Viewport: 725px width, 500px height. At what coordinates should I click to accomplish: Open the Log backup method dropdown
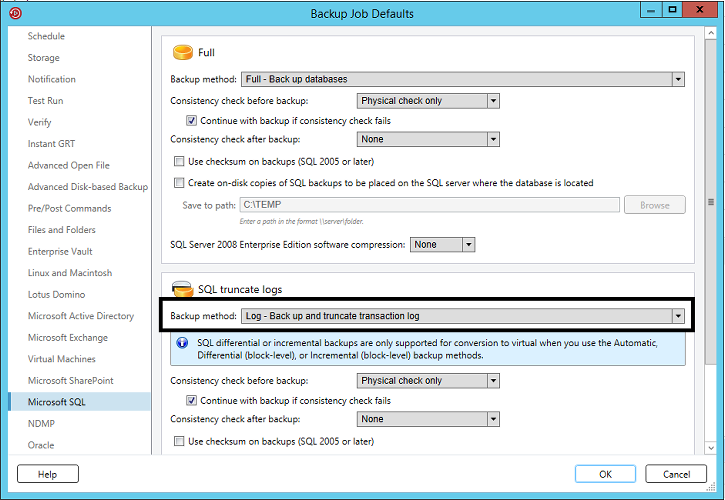[463, 316]
